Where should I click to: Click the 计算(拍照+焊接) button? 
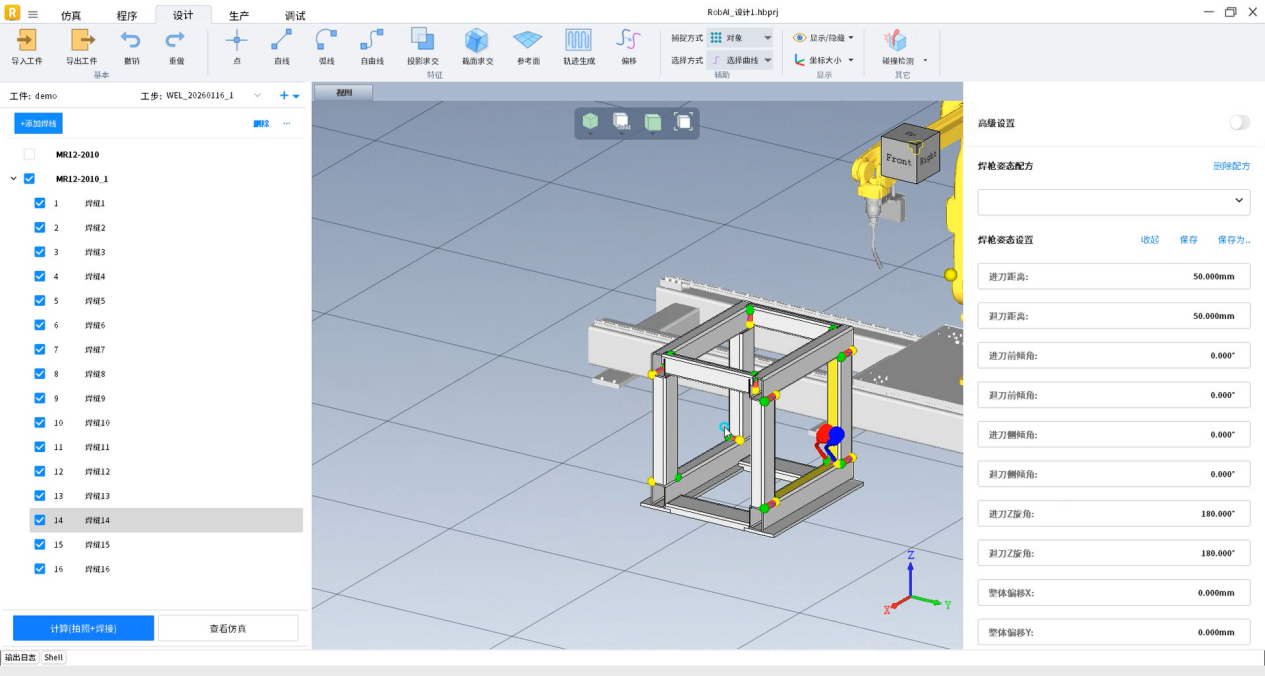83,628
